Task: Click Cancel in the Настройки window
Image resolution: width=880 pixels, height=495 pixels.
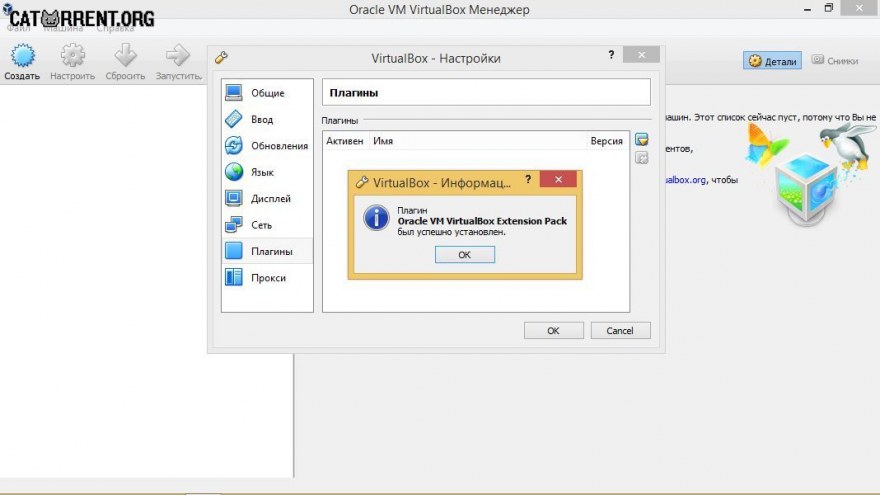Action: (620, 331)
